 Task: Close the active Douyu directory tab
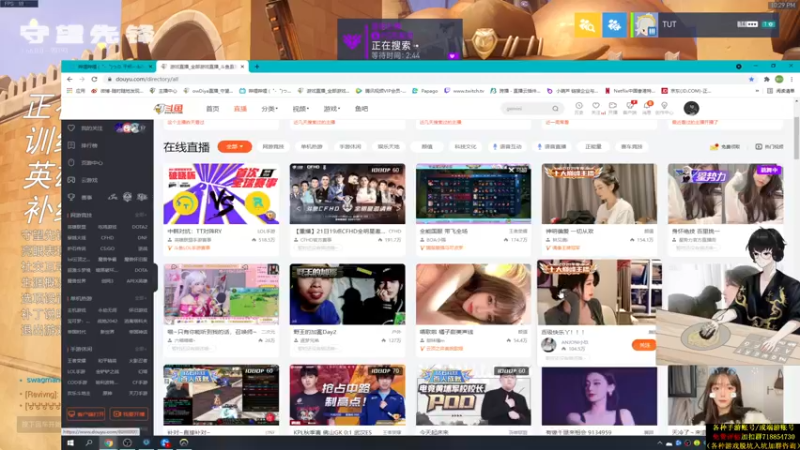click(242, 66)
